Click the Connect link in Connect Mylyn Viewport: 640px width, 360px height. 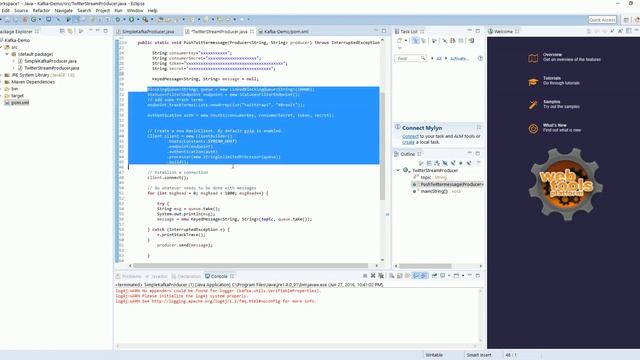point(410,136)
